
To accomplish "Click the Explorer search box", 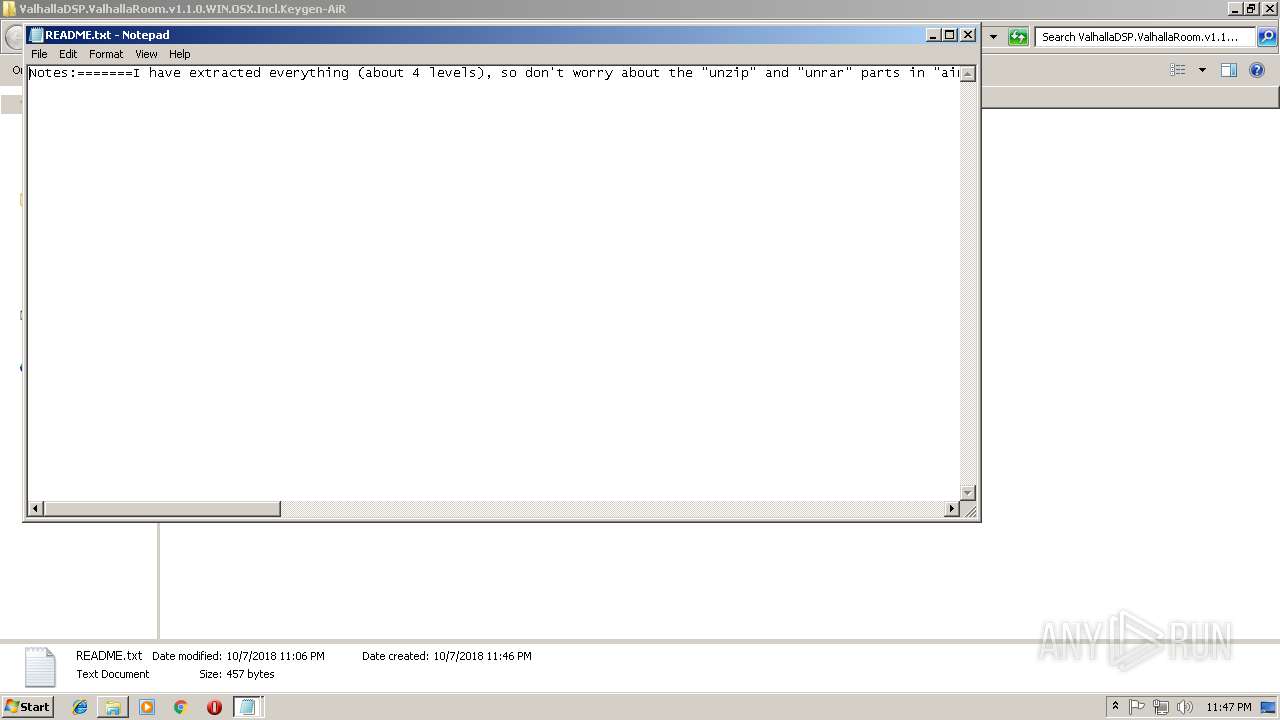I will (1145, 37).
